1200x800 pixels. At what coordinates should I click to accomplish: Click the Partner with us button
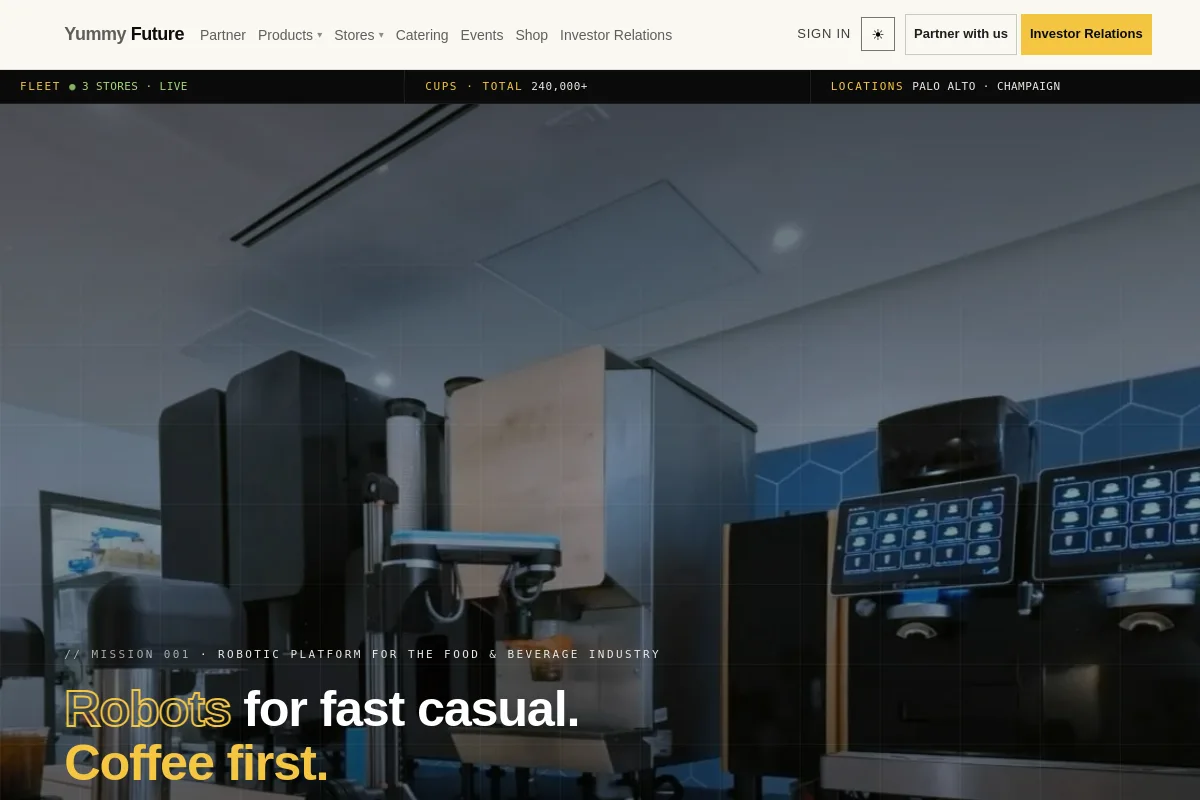pyautogui.click(x=961, y=34)
